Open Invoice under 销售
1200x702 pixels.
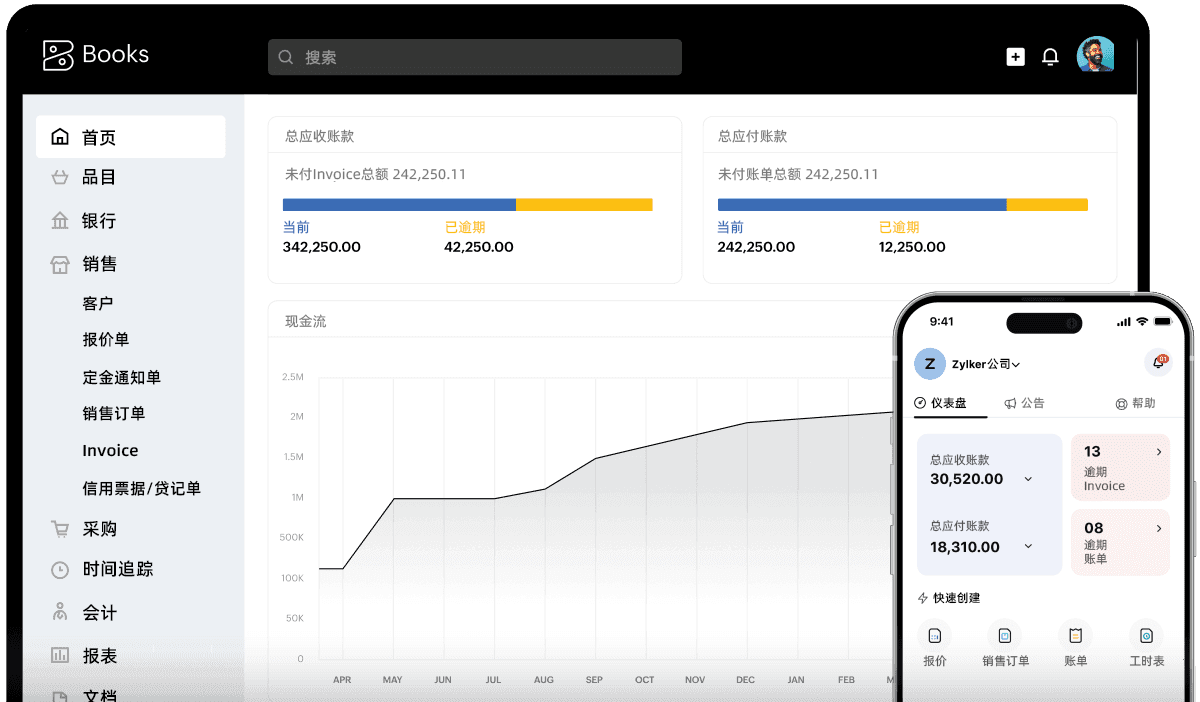[110, 451]
